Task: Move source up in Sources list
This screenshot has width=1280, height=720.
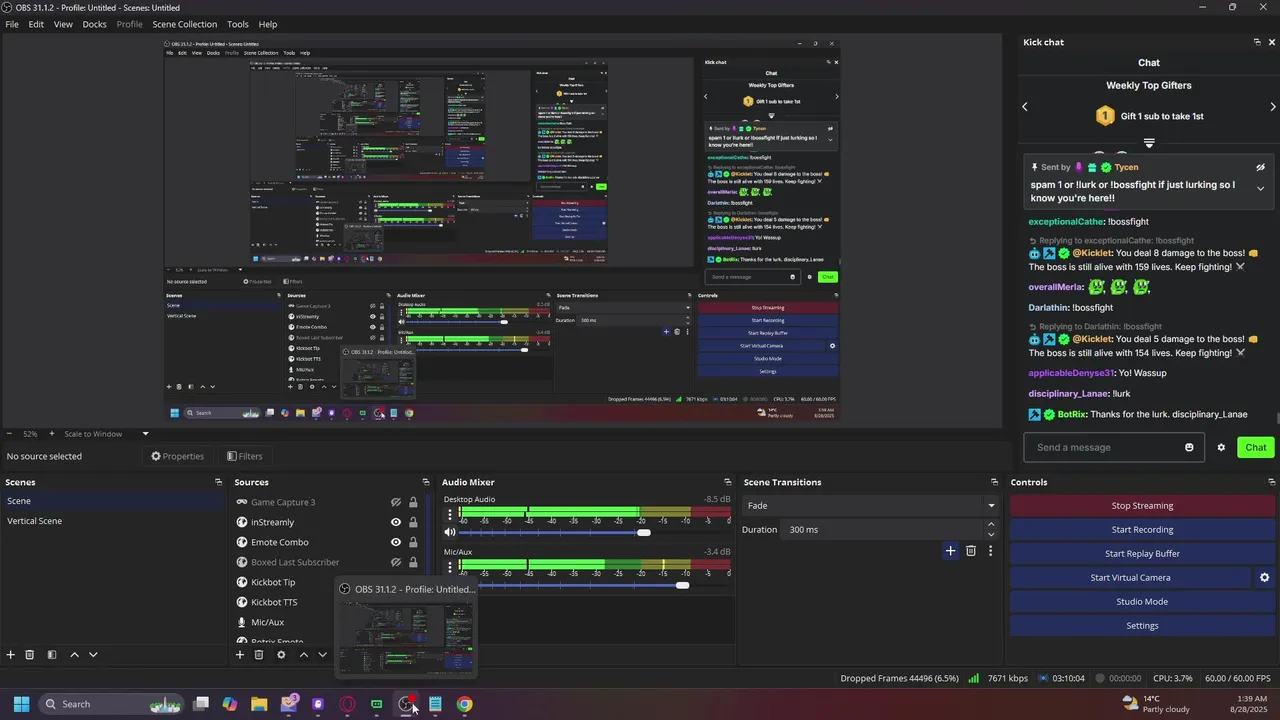Action: (x=304, y=655)
